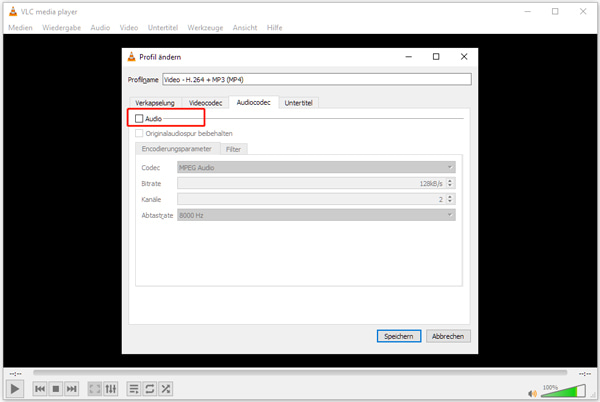The image size is (600, 402).
Task: Click the Speichern button
Action: click(399, 336)
